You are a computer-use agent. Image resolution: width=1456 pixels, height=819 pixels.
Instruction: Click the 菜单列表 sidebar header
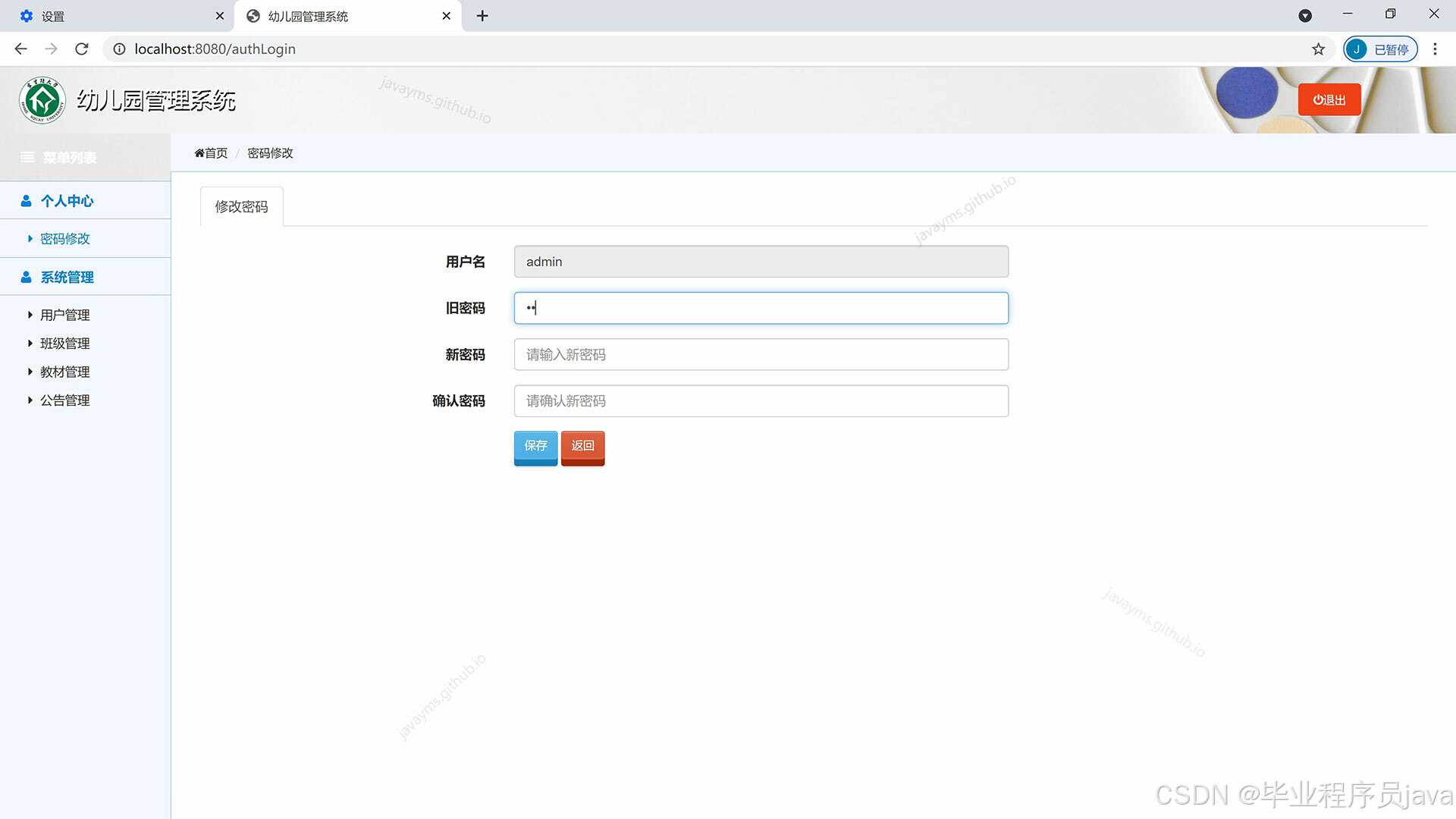point(85,158)
